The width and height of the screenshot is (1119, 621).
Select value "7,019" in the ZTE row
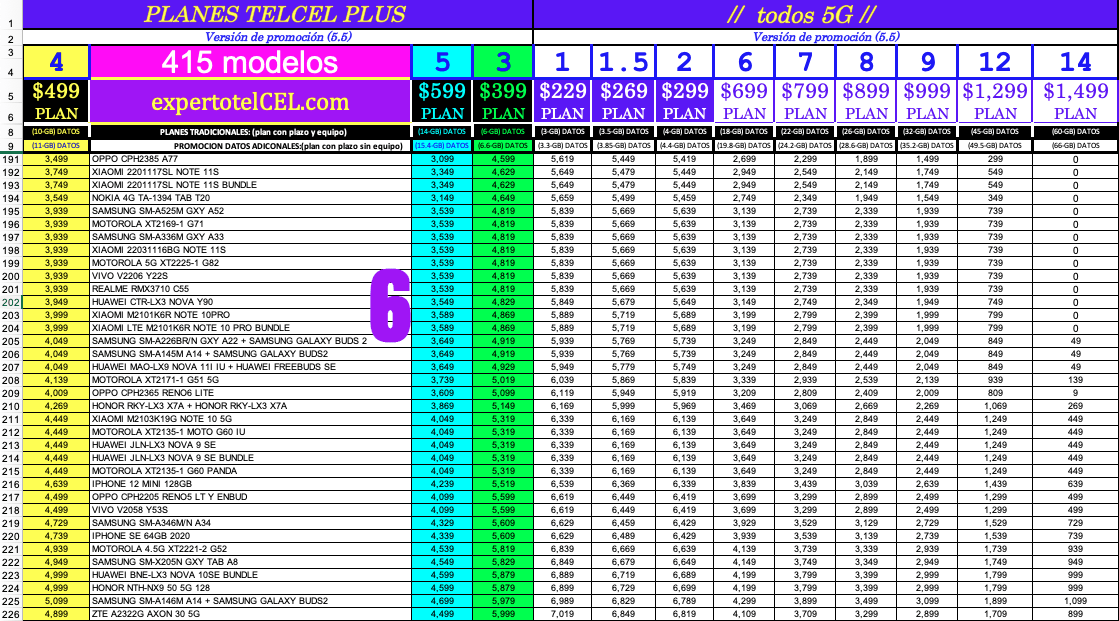tap(562, 614)
